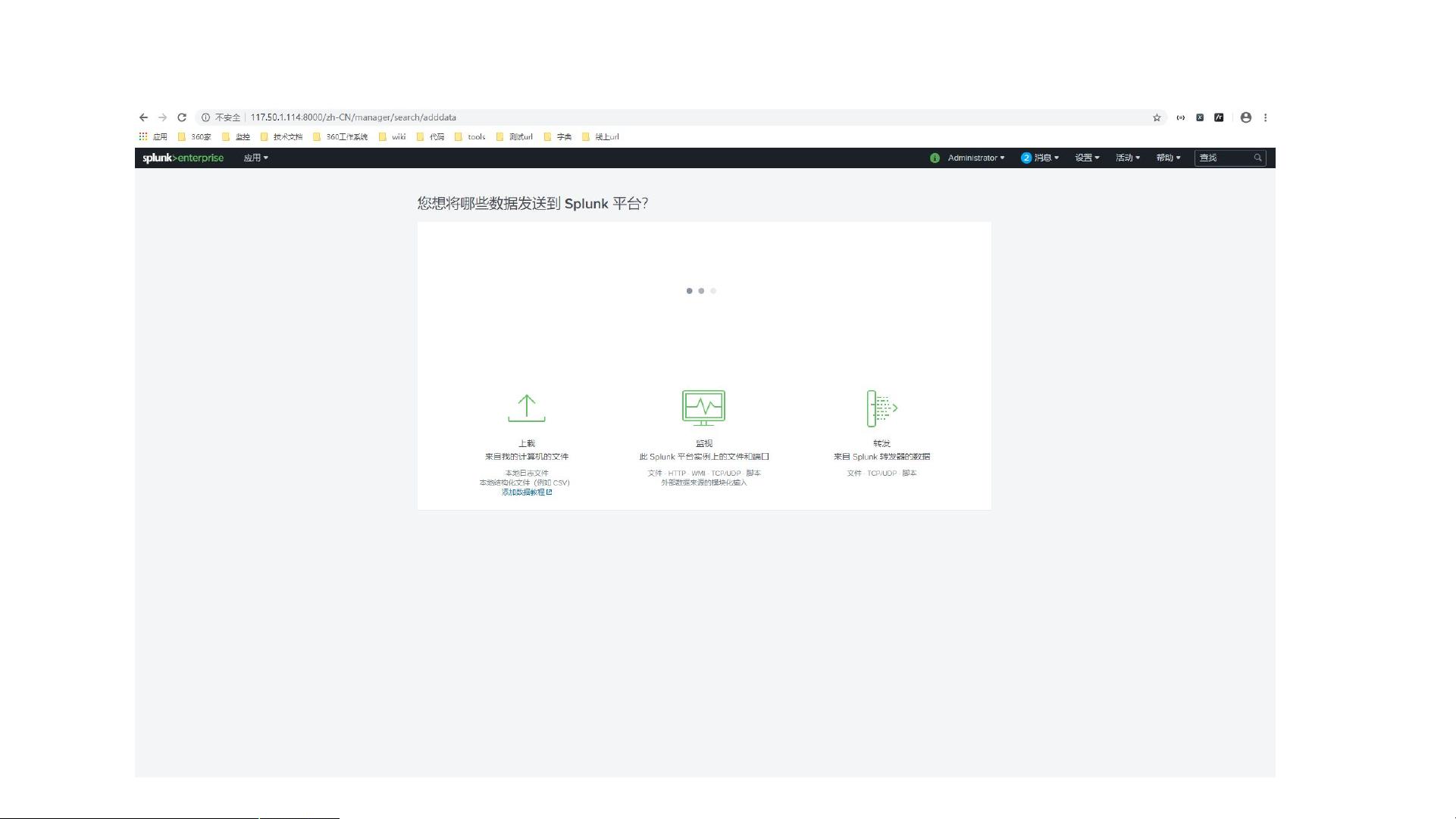Open the wiki bookmark folder

coord(392,137)
